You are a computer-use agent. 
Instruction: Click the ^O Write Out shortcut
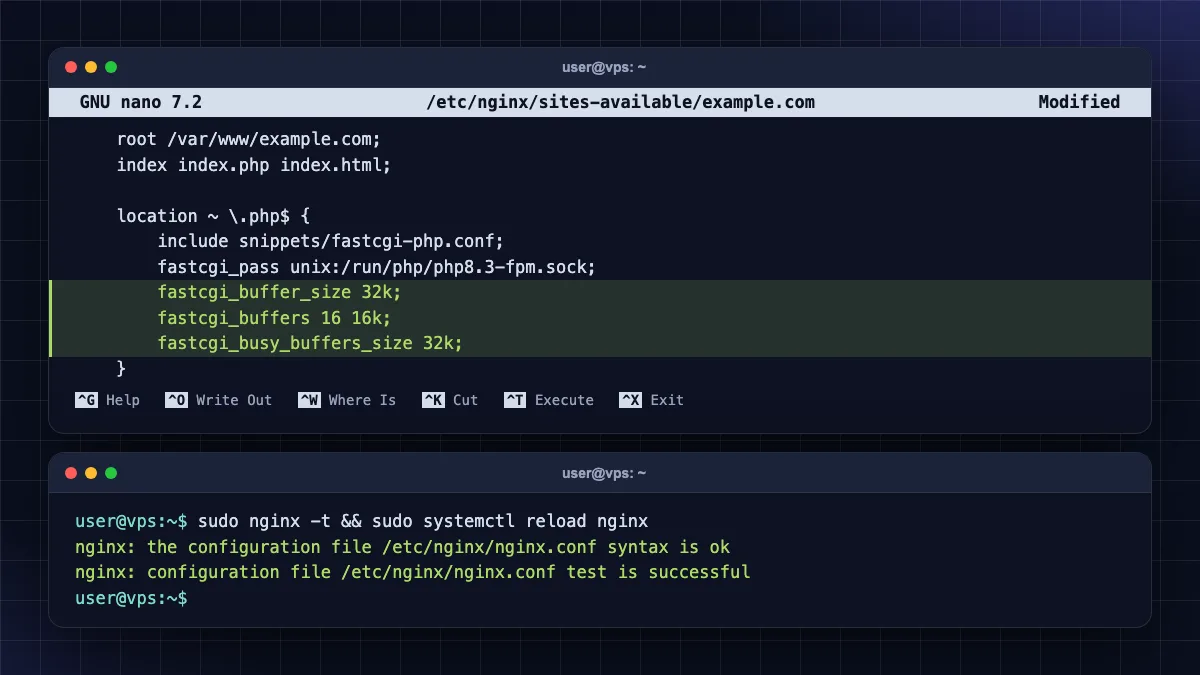[x=219, y=400]
